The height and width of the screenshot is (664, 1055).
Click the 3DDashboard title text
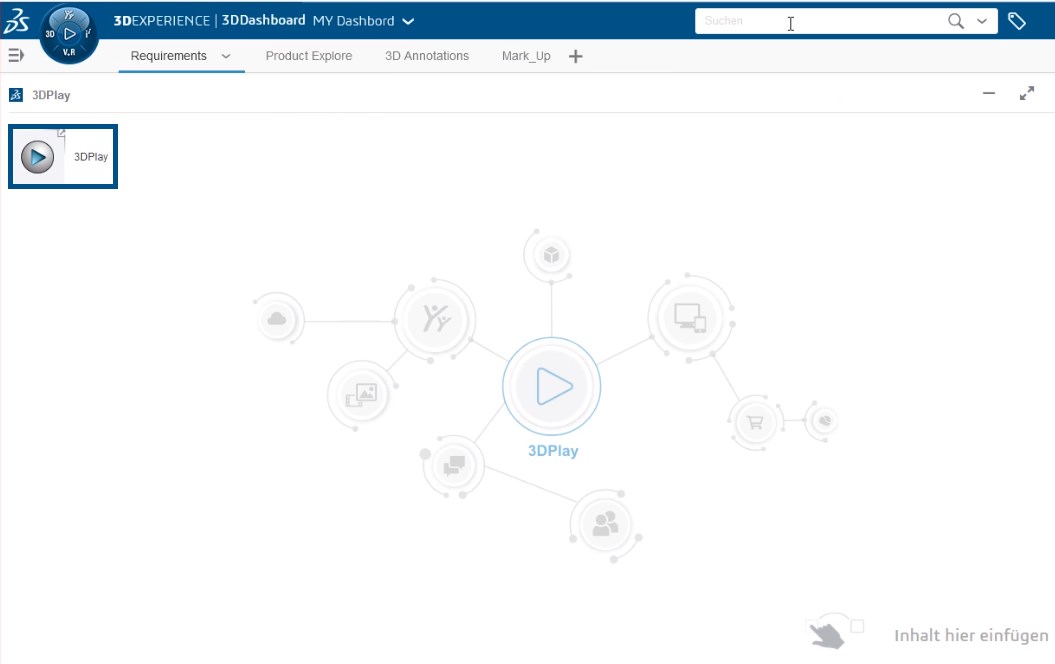click(264, 20)
